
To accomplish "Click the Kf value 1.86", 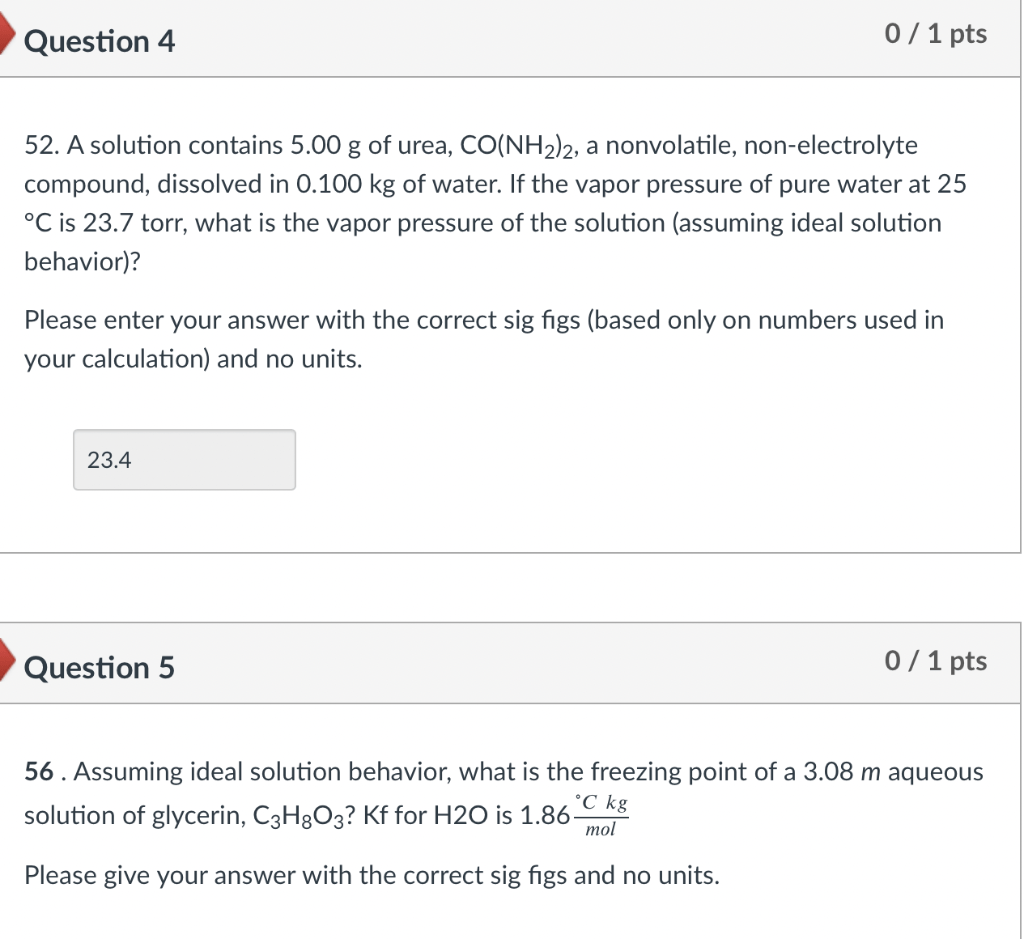I will [x=545, y=816].
